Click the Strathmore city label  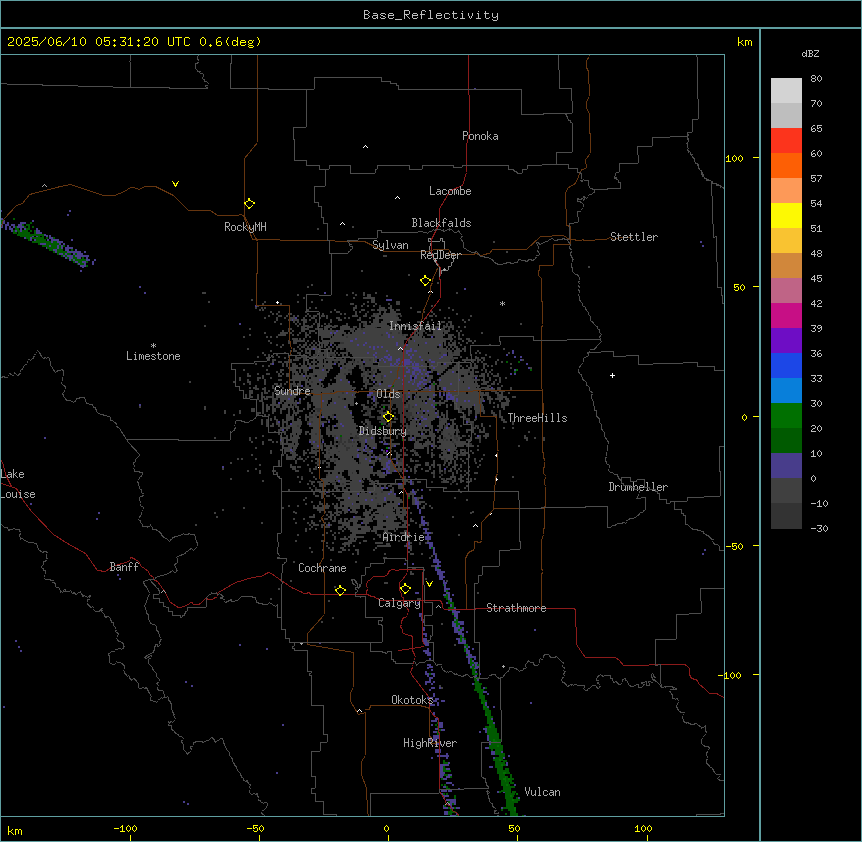coord(516,608)
